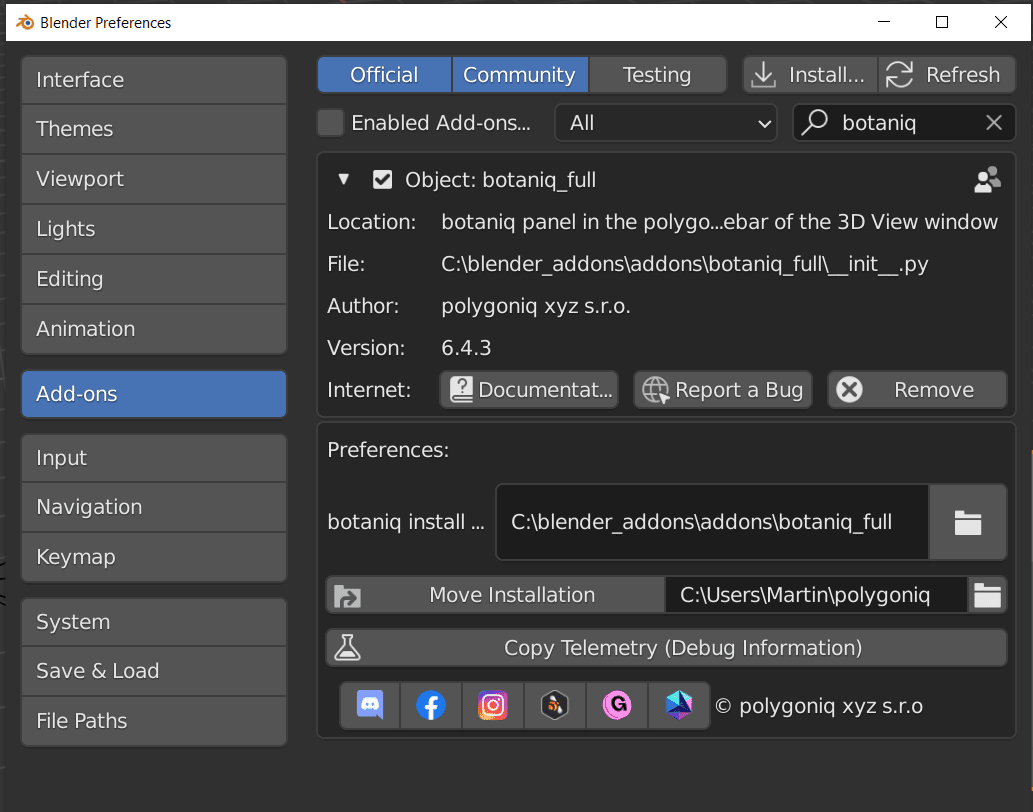Click the Install... button

[810, 74]
